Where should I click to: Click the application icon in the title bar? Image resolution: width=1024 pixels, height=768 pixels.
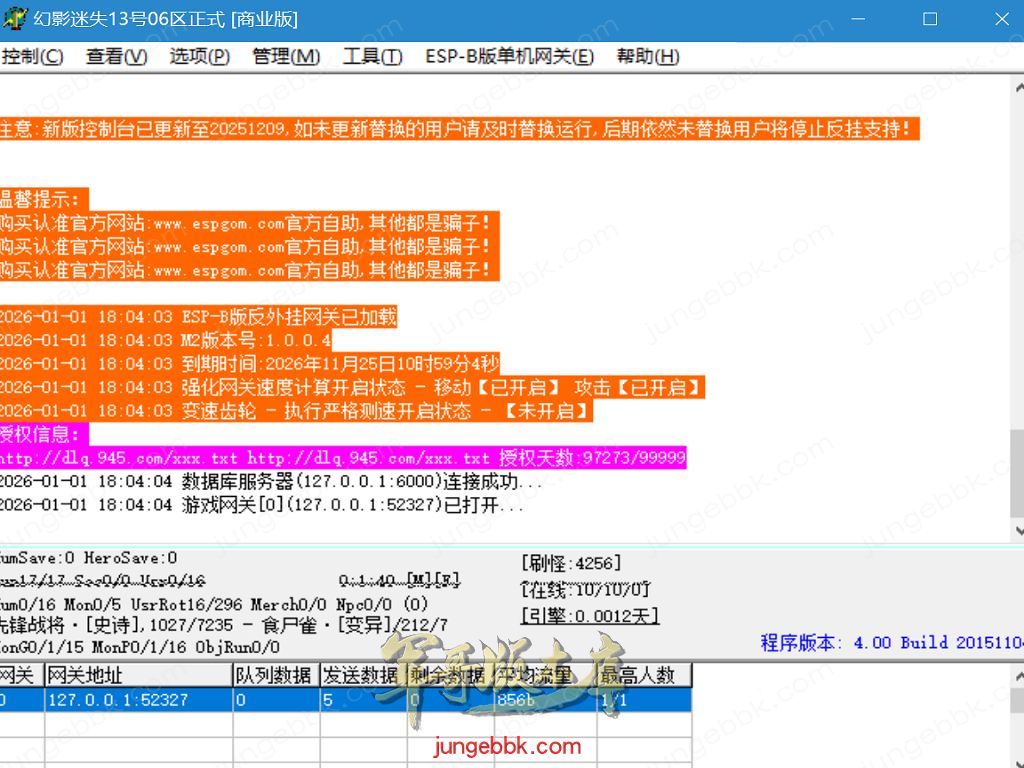click(x=16, y=19)
